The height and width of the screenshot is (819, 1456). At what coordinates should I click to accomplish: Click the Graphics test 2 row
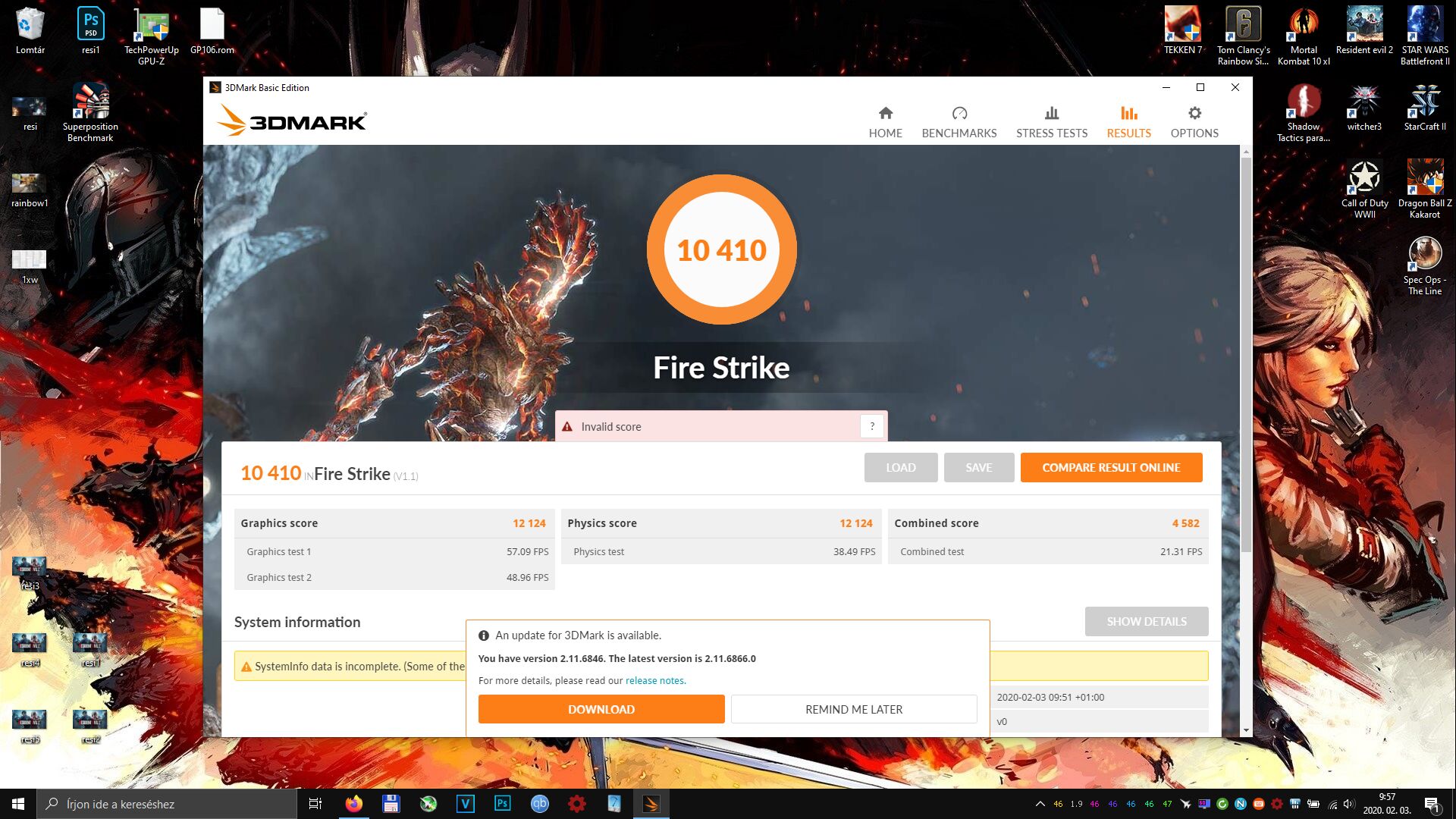click(x=394, y=577)
